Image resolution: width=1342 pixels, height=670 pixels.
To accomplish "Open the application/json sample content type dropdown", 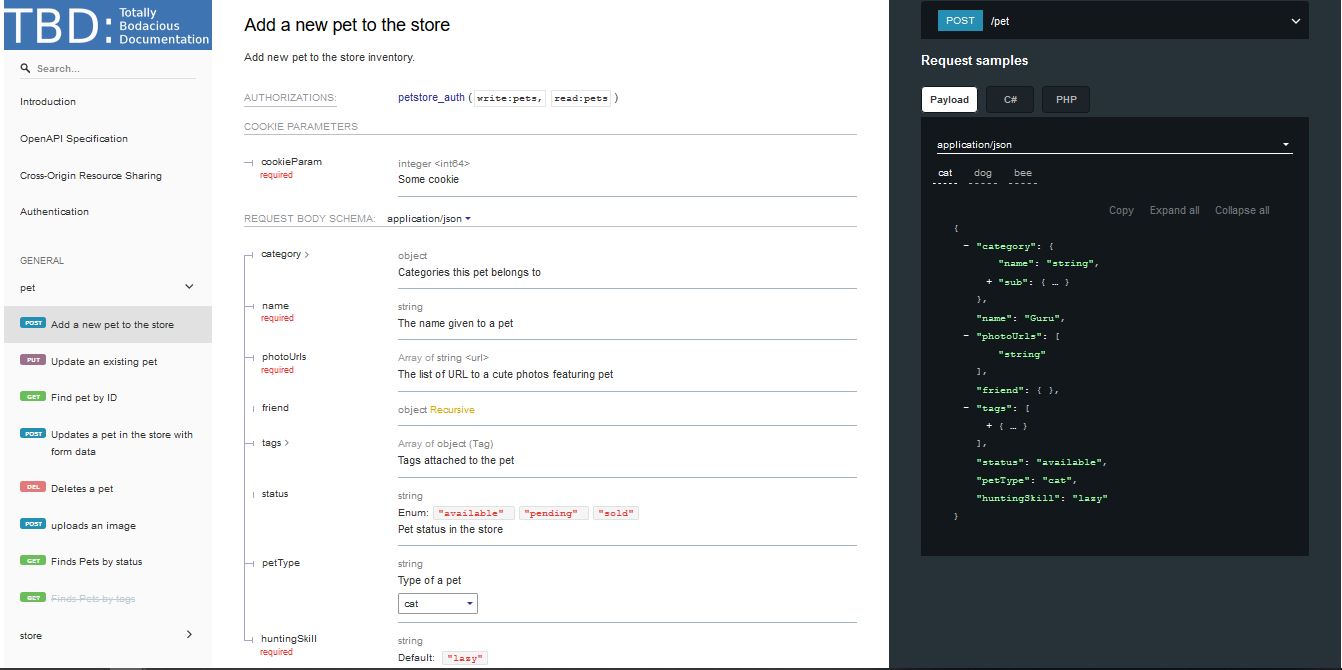I will click(x=1112, y=145).
